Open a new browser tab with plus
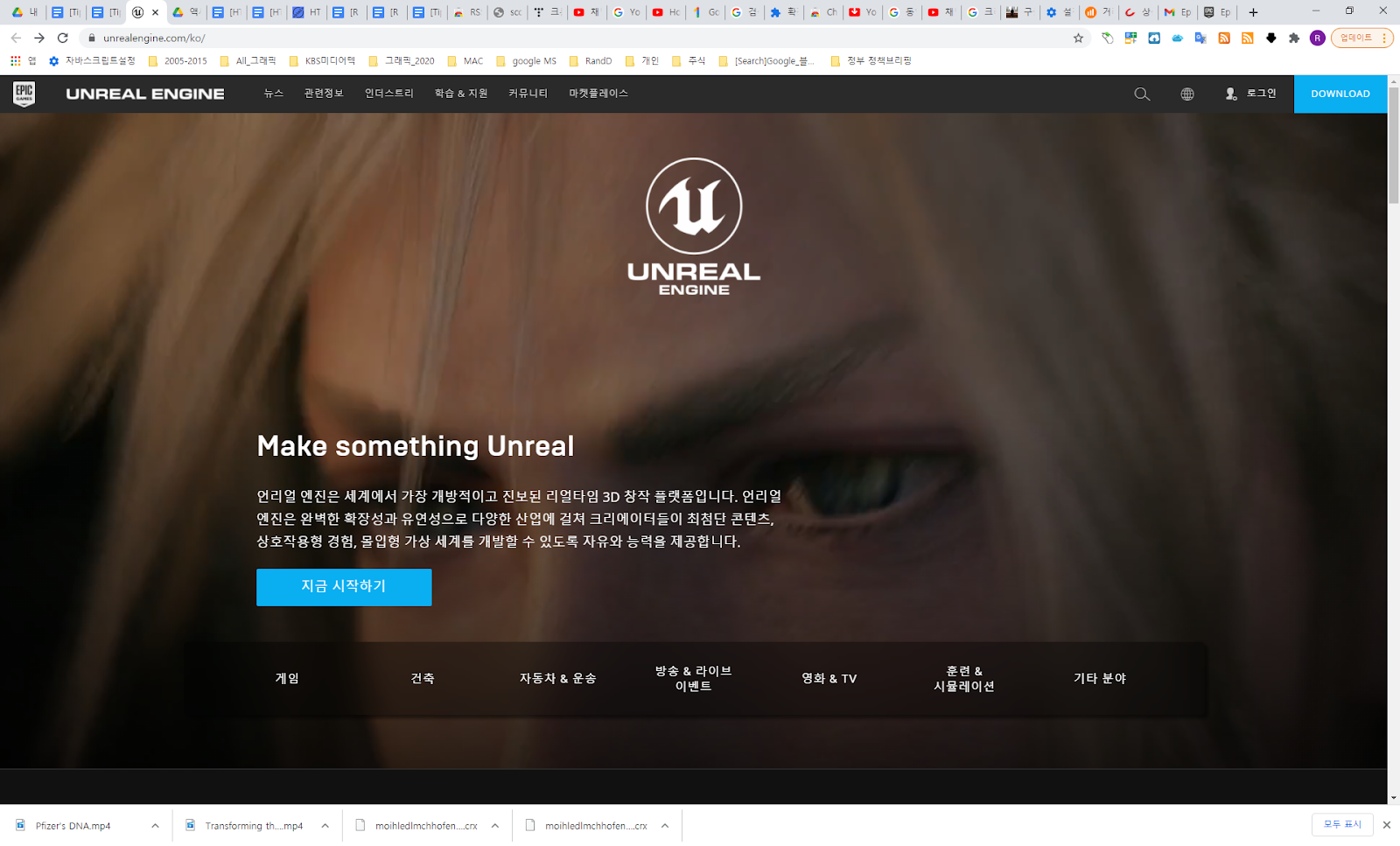This screenshot has width=1400, height=846. pos(1253,12)
